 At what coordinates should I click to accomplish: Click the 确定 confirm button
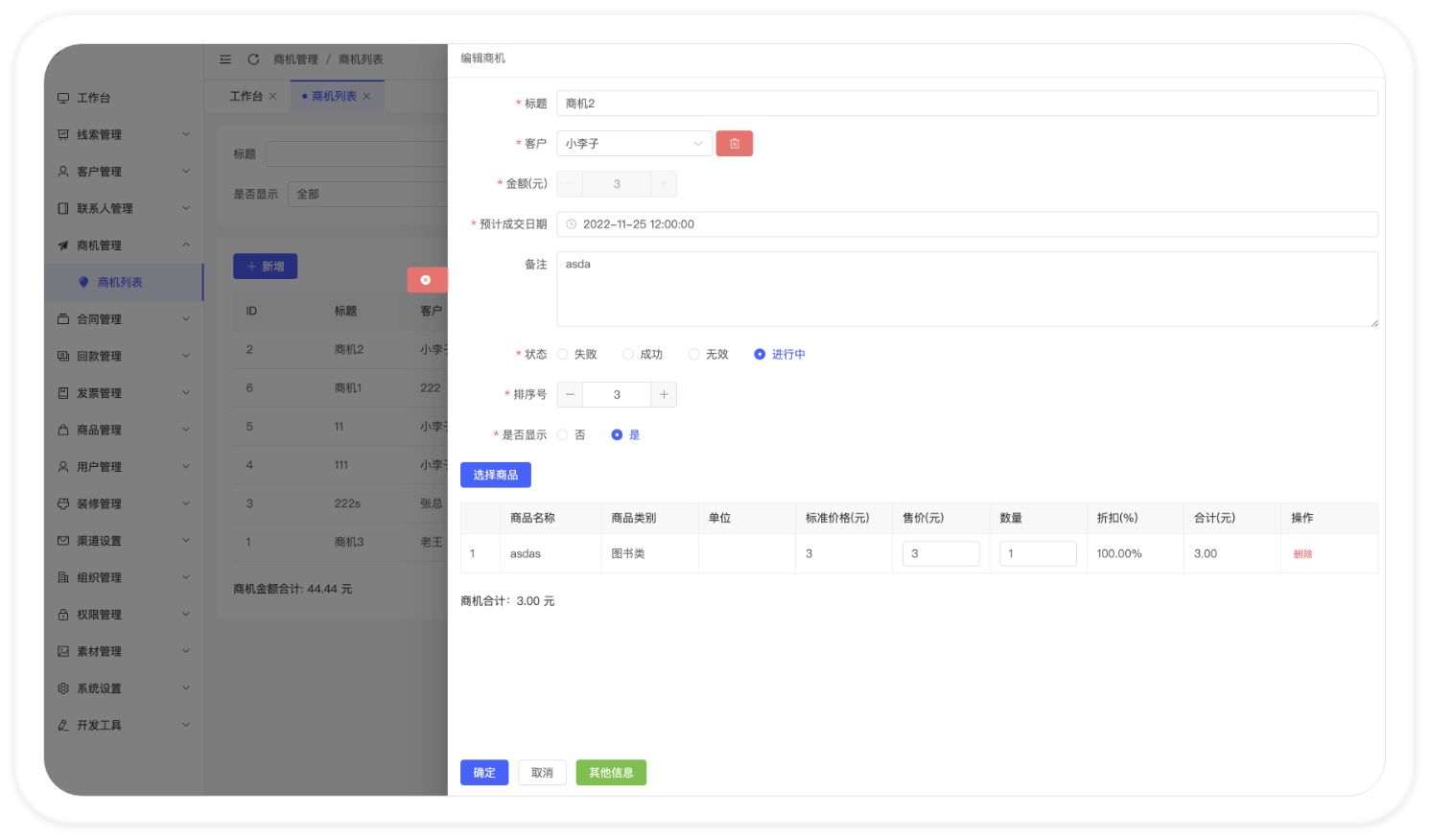[x=484, y=773]
